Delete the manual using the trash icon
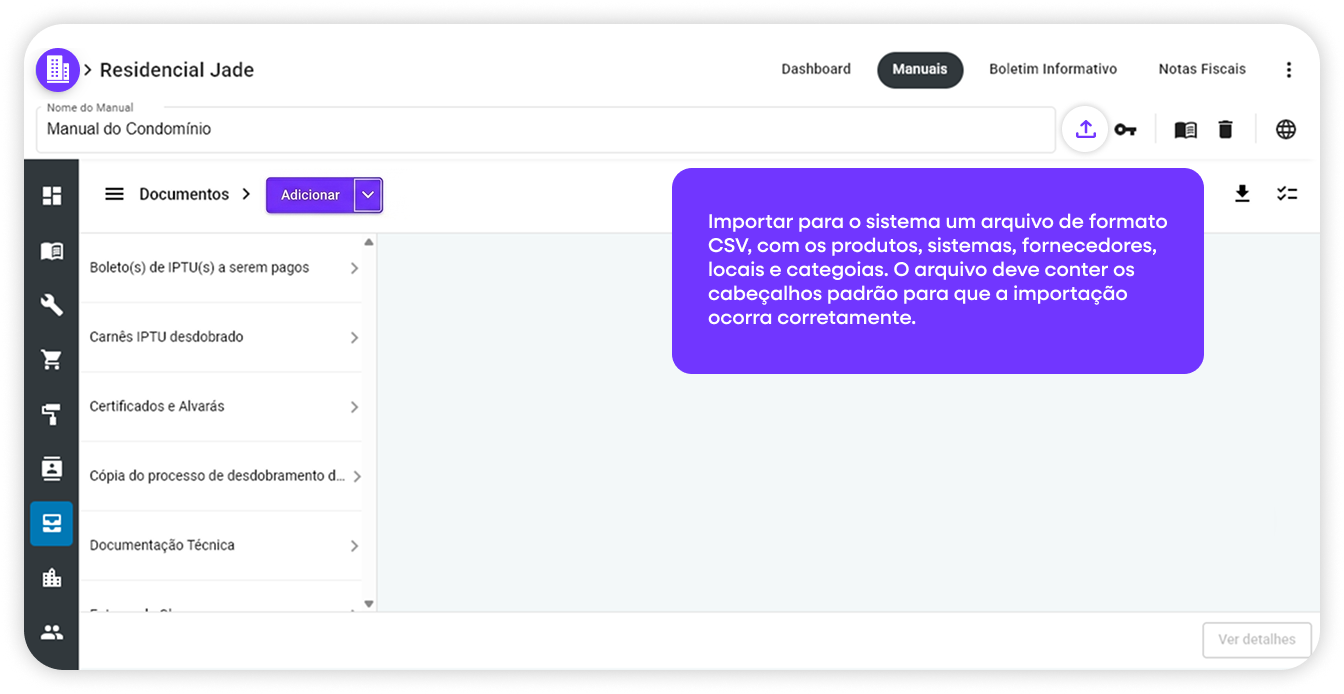Viewport: 1344px width, 694px height. pyautogui.click(x=1226, y=129)
